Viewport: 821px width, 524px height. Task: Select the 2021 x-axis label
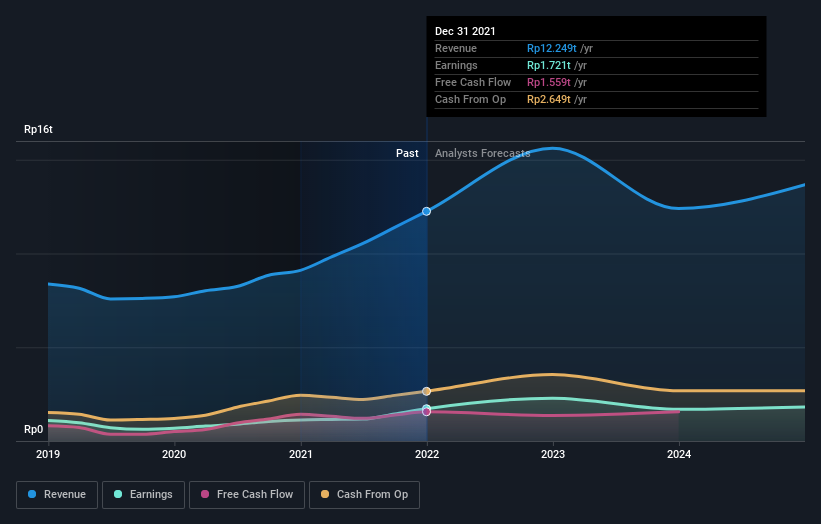(301, 454)
